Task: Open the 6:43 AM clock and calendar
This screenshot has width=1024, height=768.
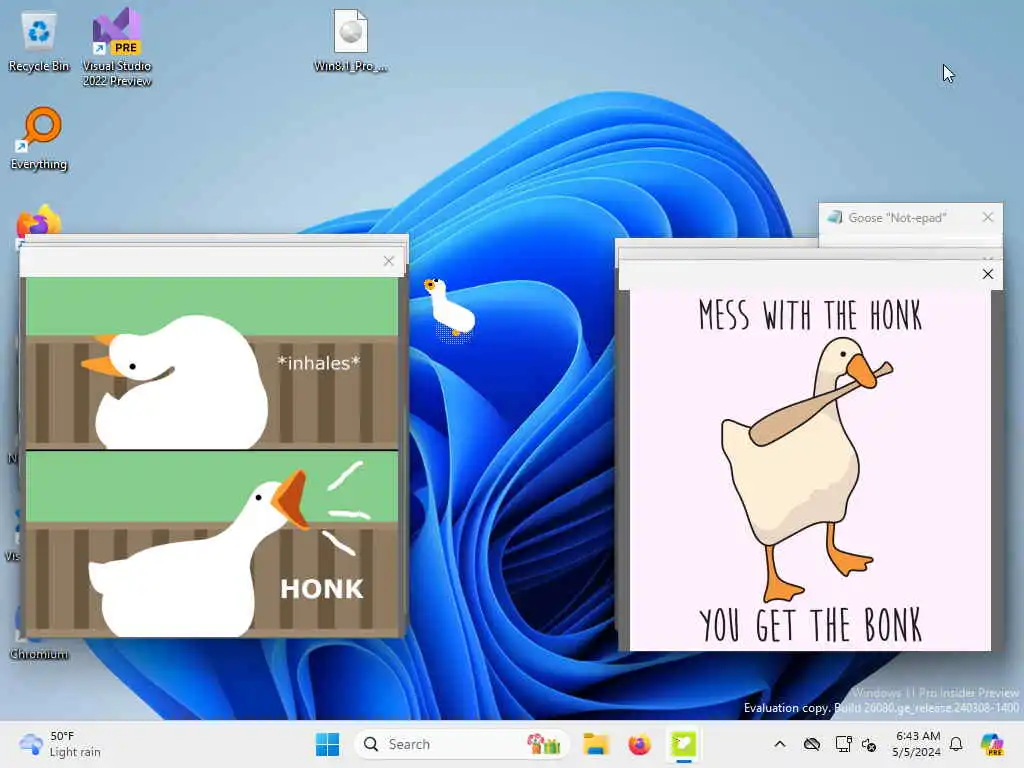Action: (917, 744)
